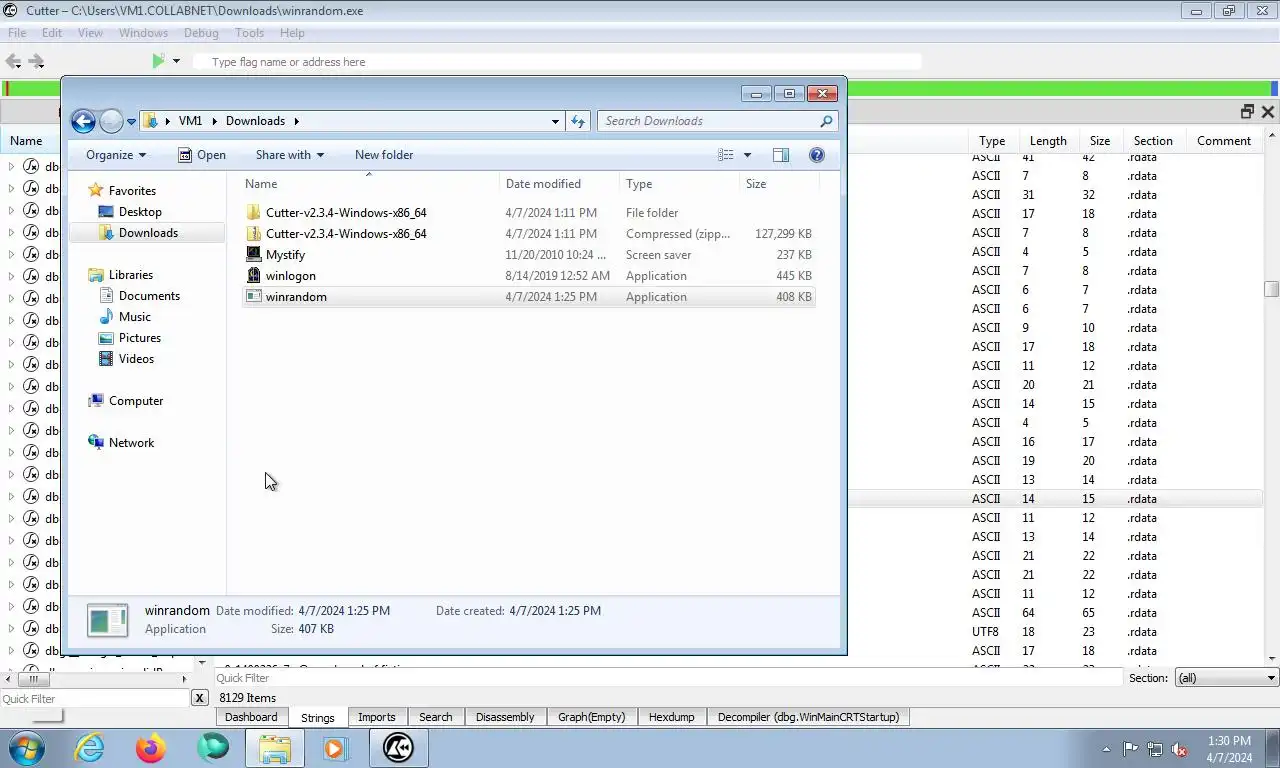Open the address bar history dropdown
This screenshot has height=768, width=1280.
pyautogui.click(x=556, y=121)
